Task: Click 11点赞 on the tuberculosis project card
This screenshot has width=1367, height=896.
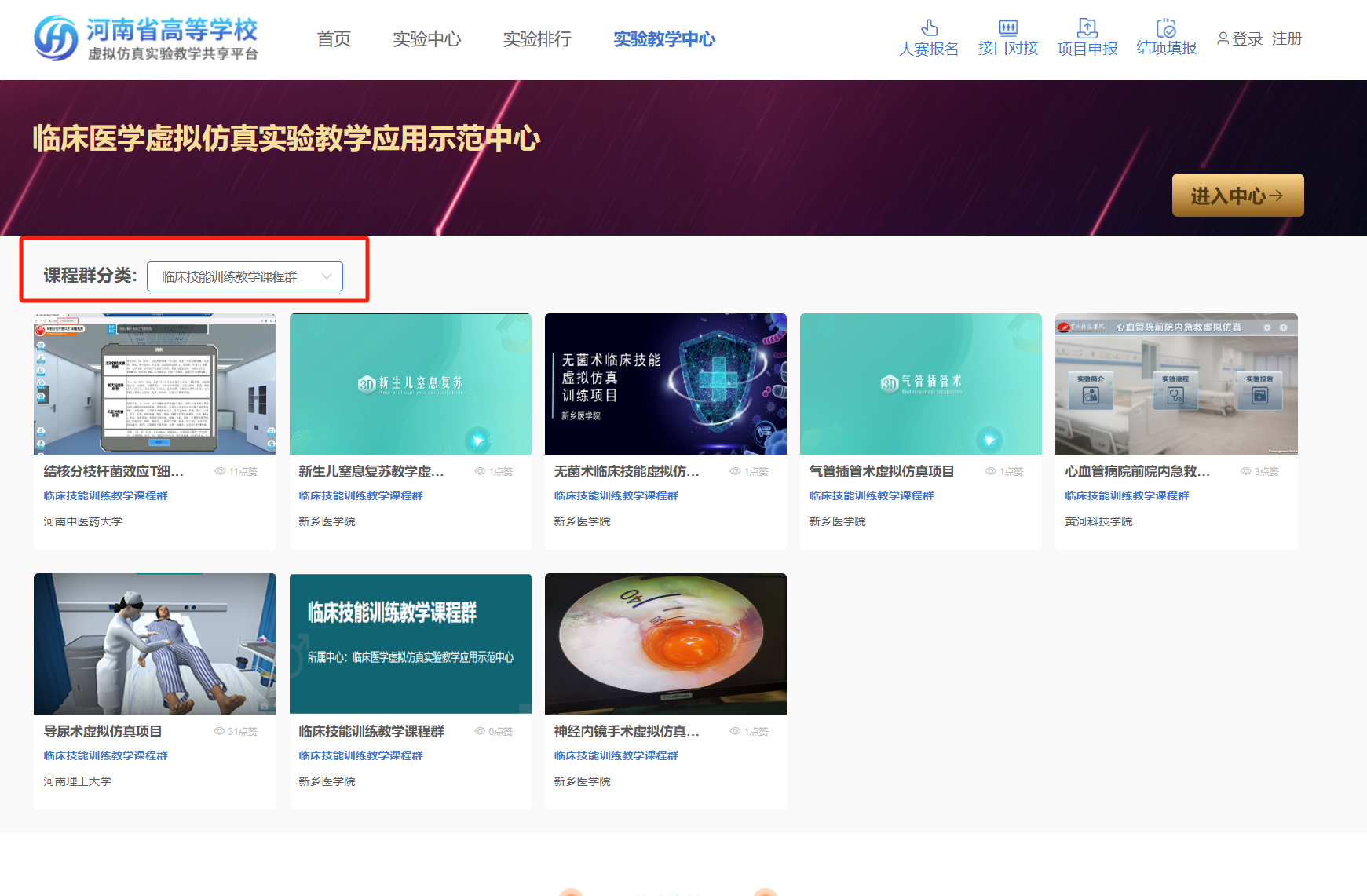Action: 236,470
